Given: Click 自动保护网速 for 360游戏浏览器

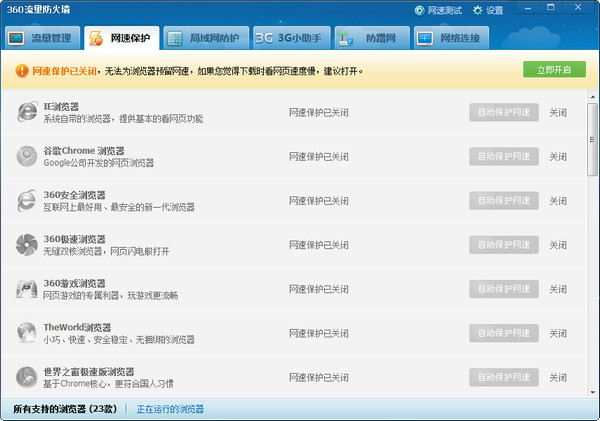Looking at the screenshot, I should click(504, 289).
